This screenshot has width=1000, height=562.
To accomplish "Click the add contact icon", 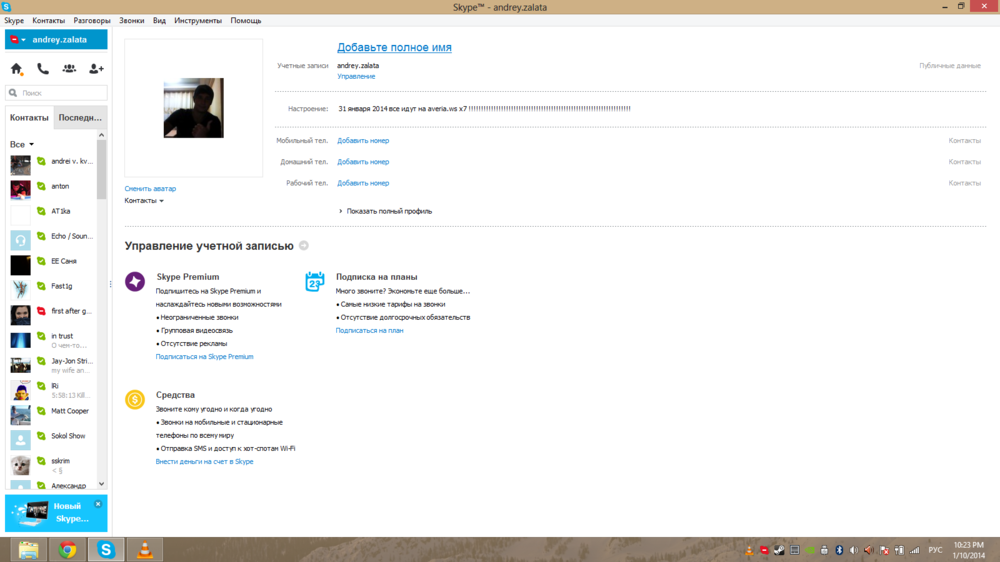I will click(x=96, y=69).
